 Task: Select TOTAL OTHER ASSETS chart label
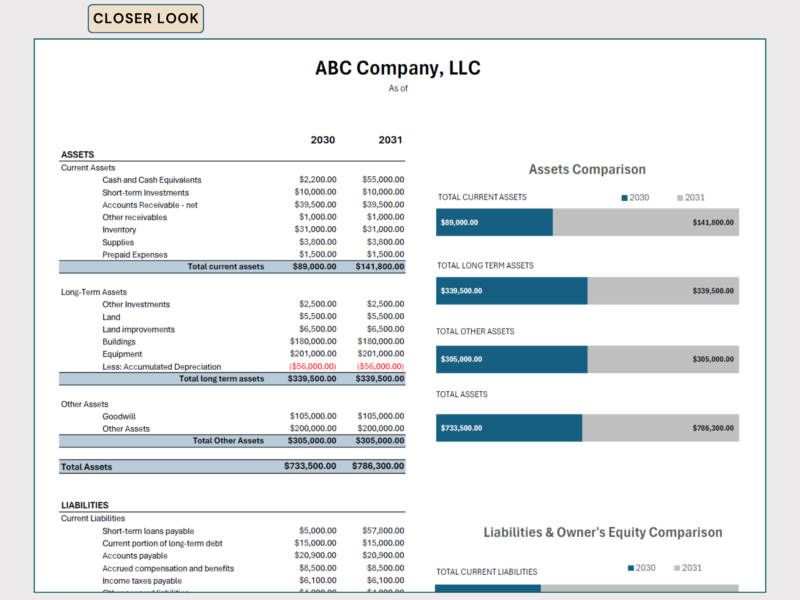[475, 332]
